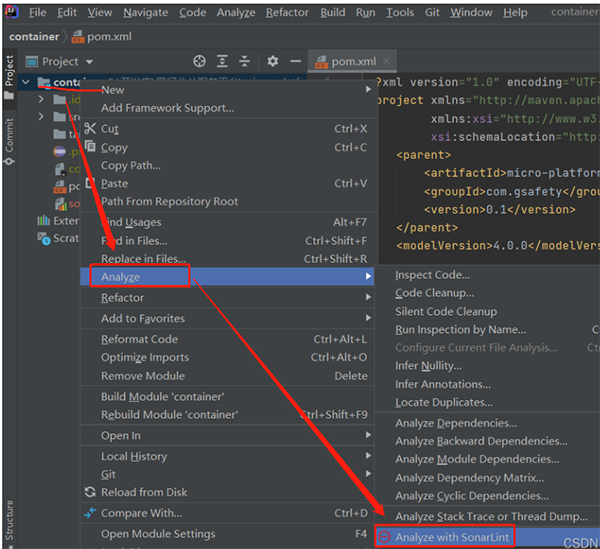The height and width of the screenshot is (549, 600).
Task: Choose Build Module 'container'
Action: pos(228,397)
